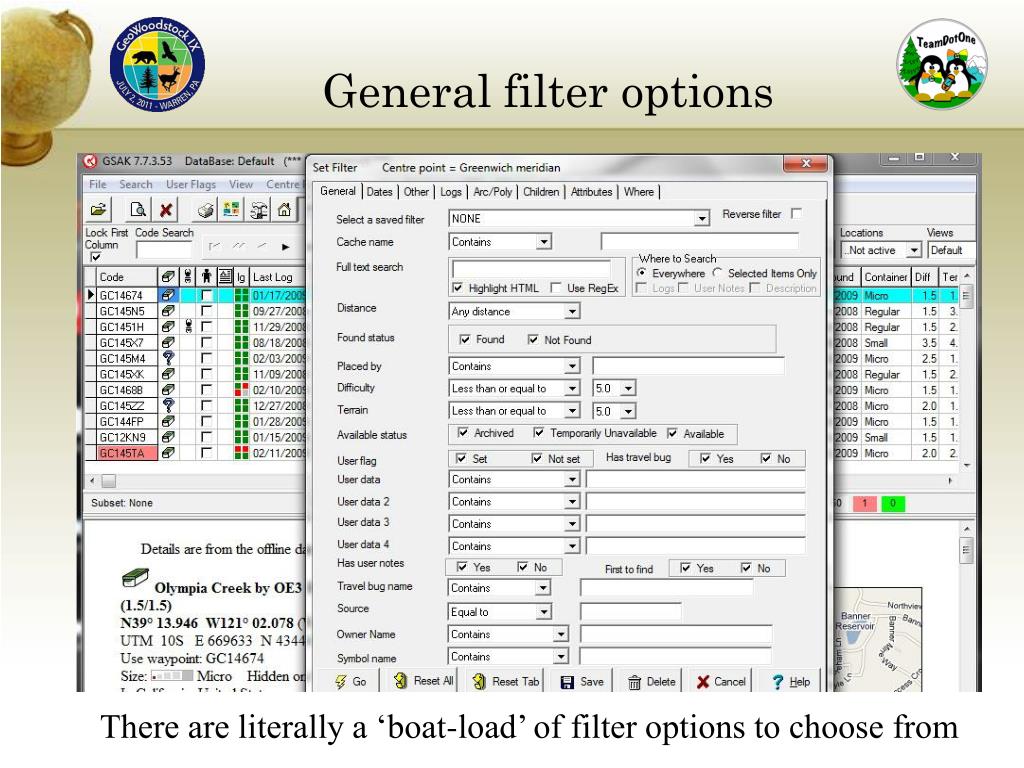
Task: Open Difficulty value 5.0 dropdown
Action: pyautogui.click(x=628, y=389)
